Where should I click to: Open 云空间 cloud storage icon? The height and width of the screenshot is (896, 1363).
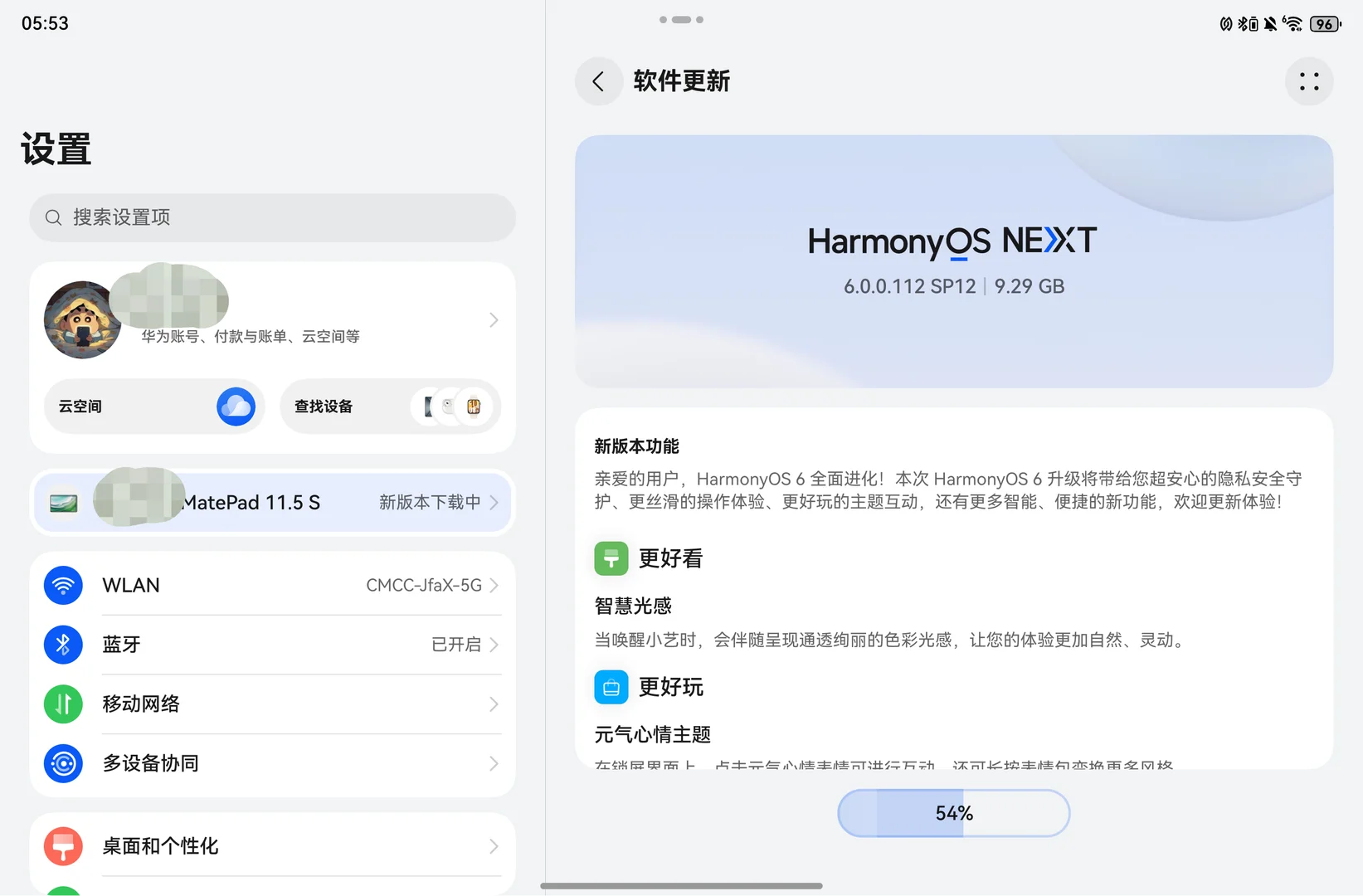236,406
